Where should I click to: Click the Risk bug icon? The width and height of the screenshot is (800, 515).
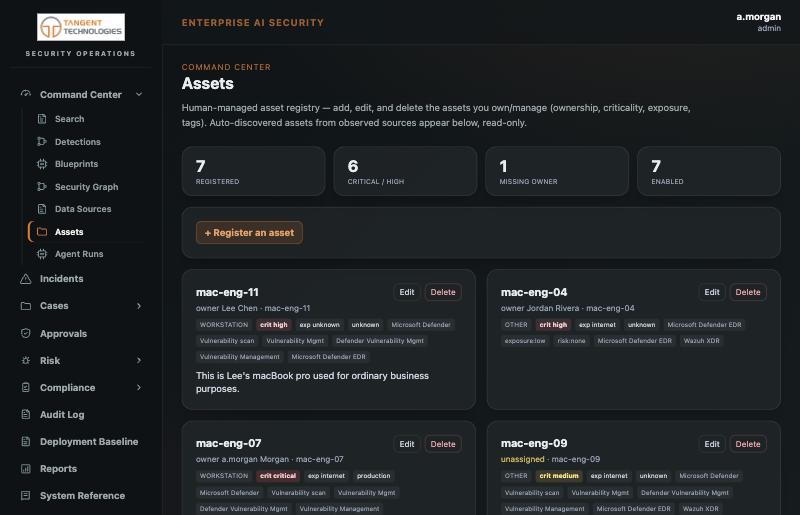(x=26, y=360)
